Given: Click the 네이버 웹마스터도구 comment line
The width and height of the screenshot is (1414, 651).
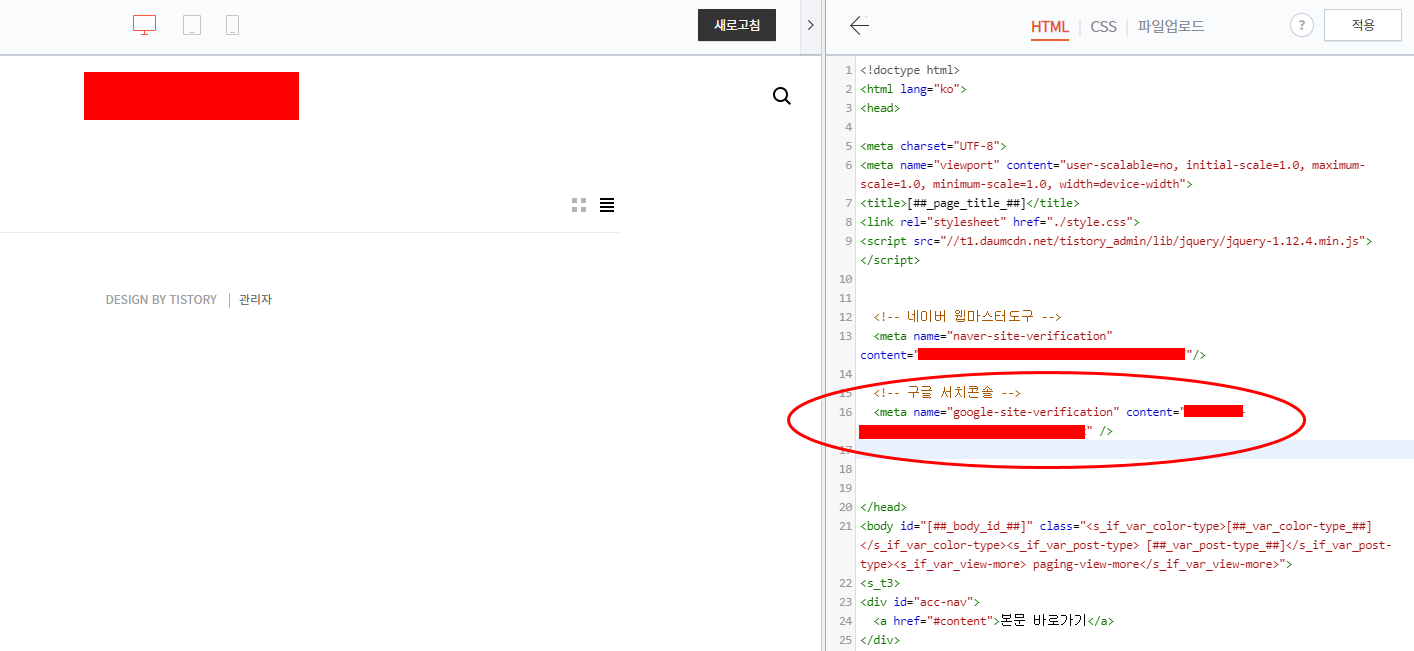Looking at the screenshot, I should 967,317.
